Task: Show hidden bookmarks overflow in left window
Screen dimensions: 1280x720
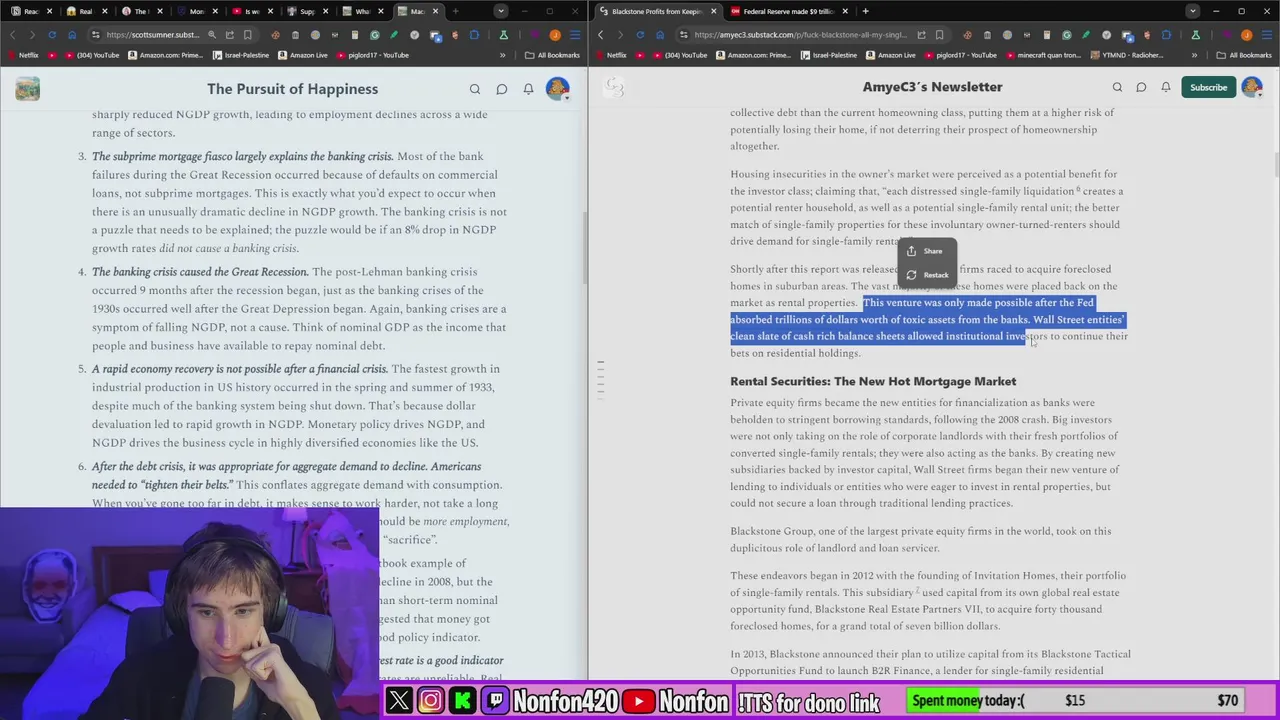Action: click(x=502, y=55)
